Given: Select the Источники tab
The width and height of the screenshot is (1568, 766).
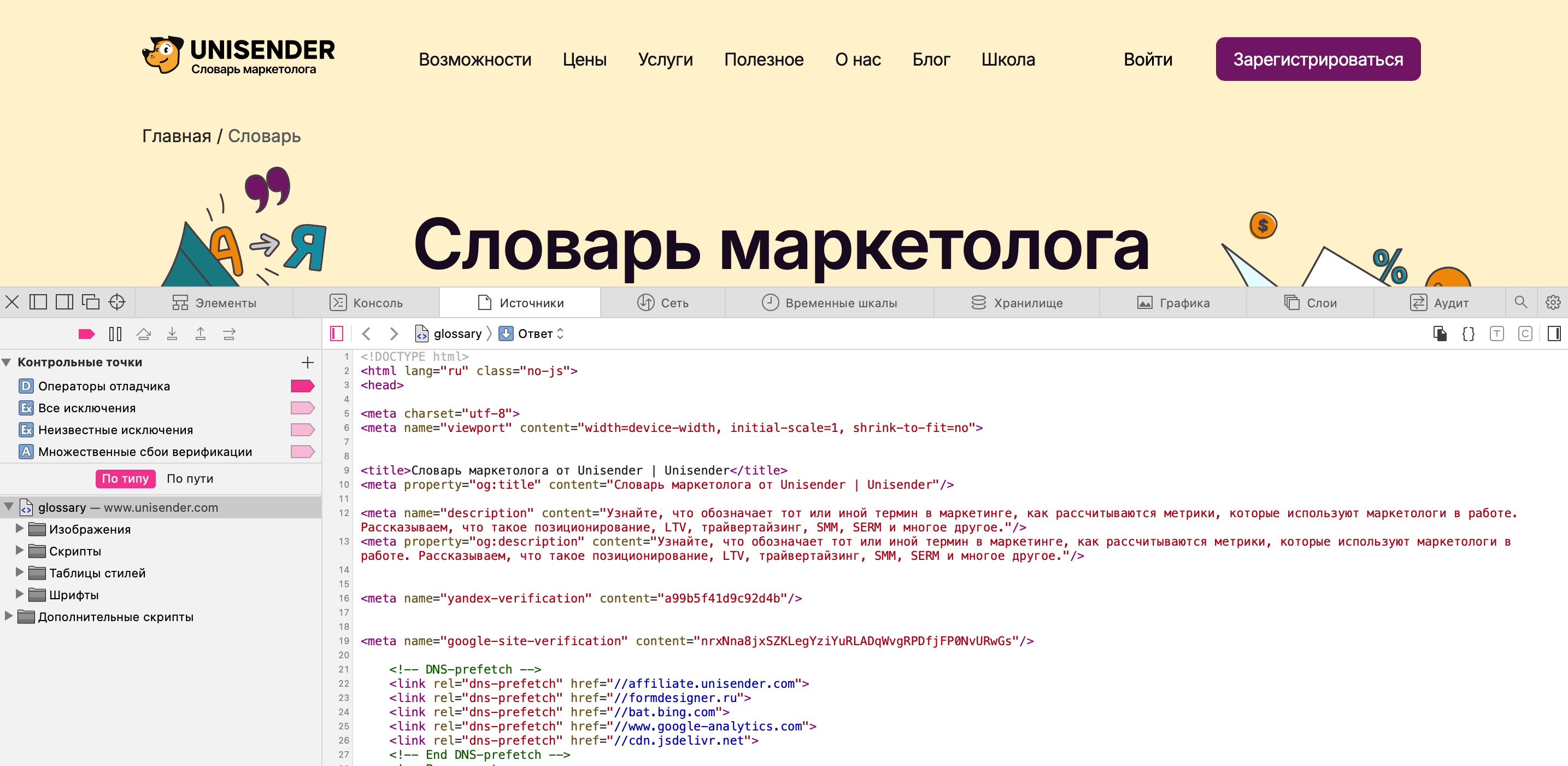Looking at the screenshot, I should [520, 302].
